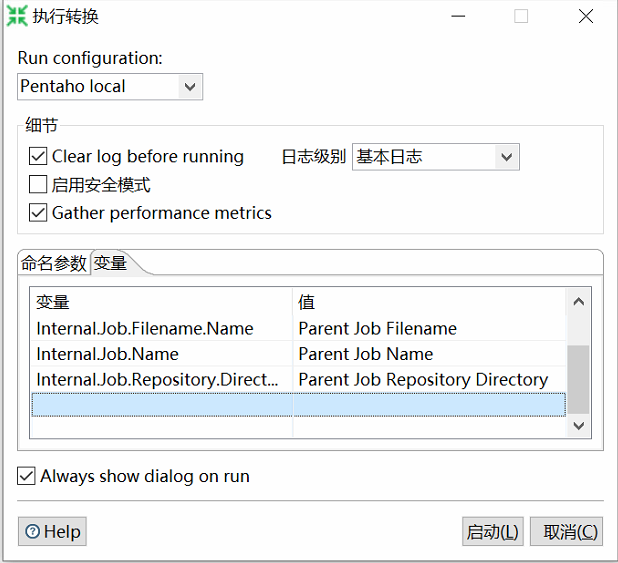
Task: Enable the 启用安全模式 checkbox
Action: click(x=38, y=185)
